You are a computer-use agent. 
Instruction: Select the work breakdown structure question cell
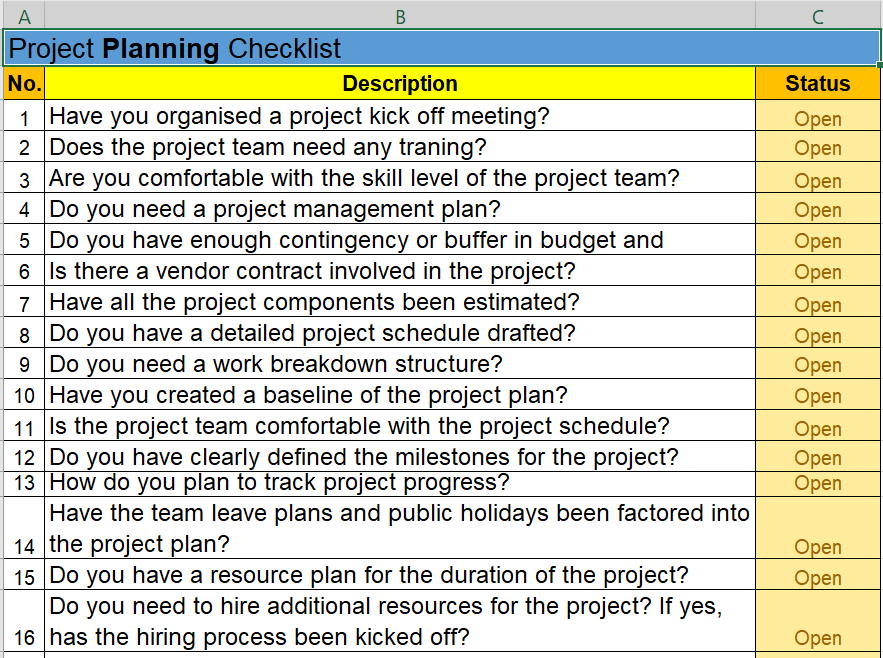click(400, 364)
